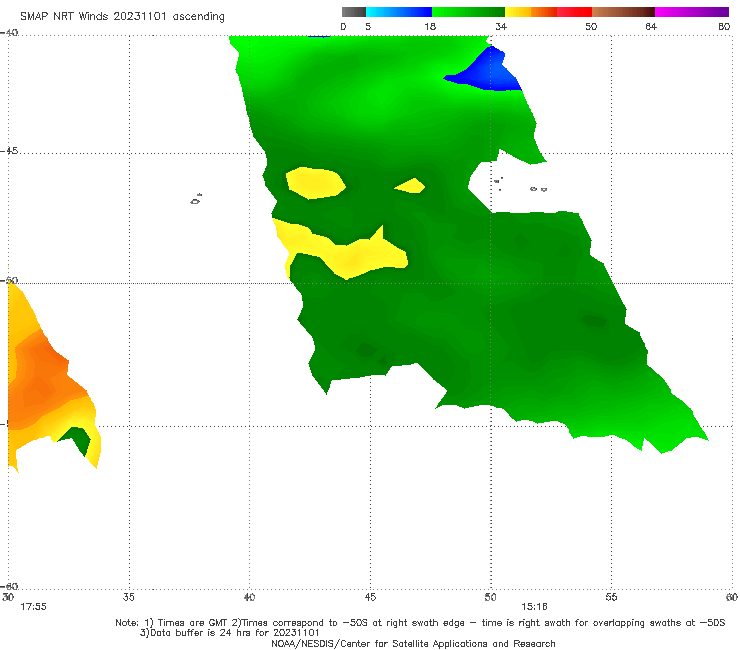Click the colorbar label '64'

pyautogui.click(x=651, y=27)
